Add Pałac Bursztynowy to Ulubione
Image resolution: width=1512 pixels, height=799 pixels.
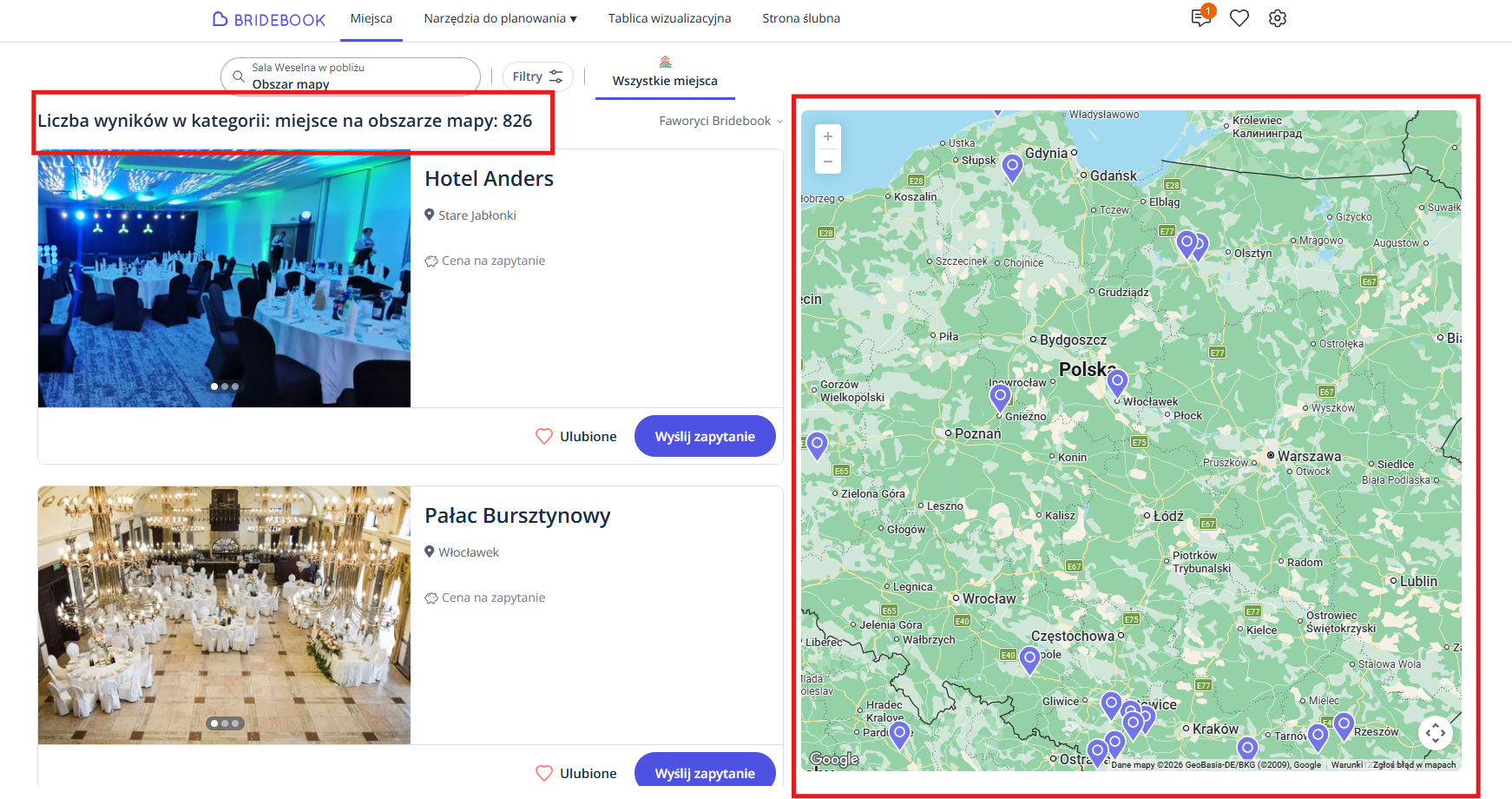point(576,773)
